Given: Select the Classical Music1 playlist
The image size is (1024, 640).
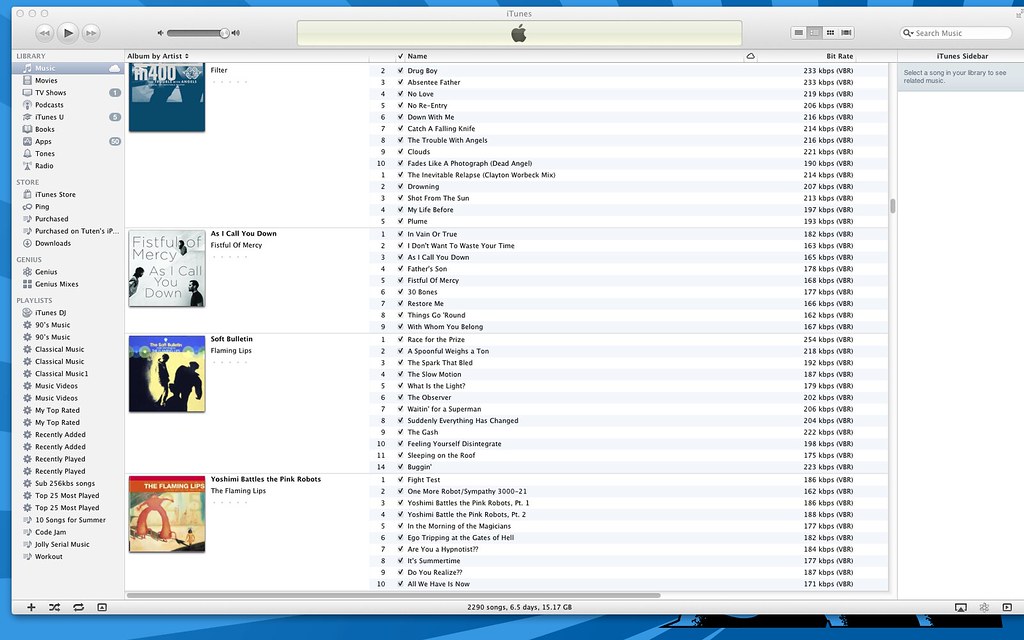Looking at the screenshot, I should tap(61, 374).
